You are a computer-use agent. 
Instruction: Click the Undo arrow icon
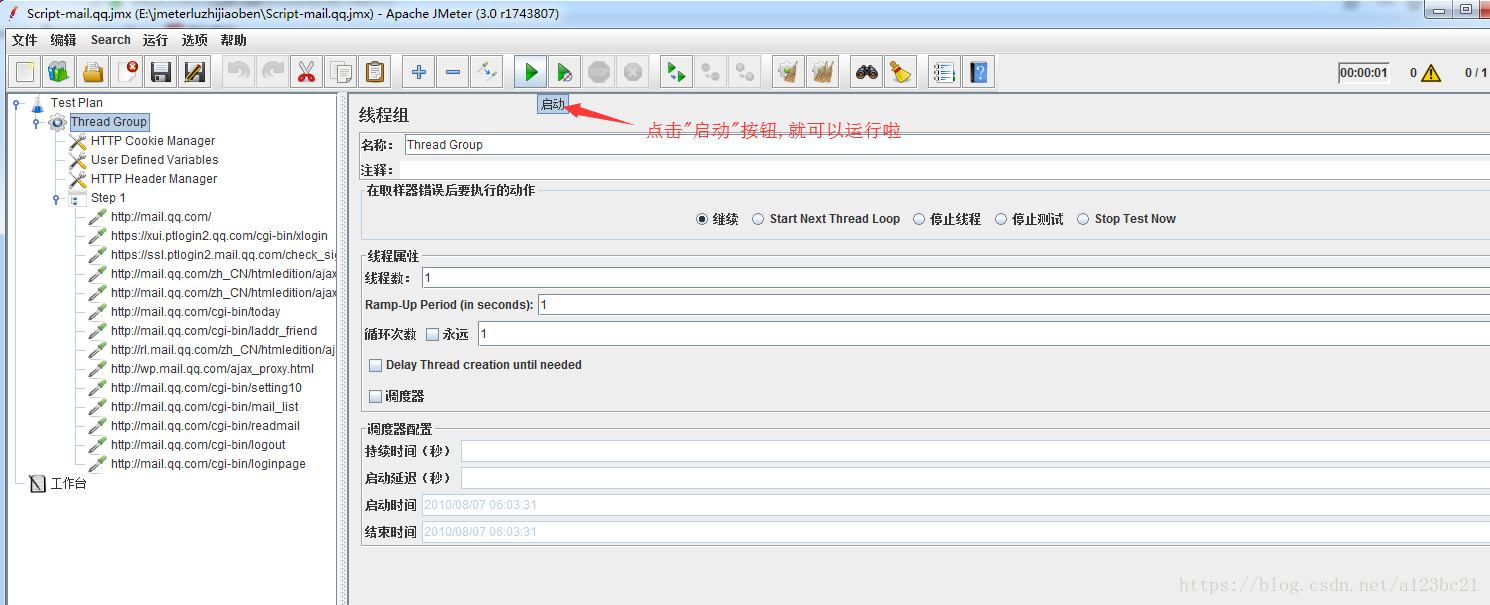pyautogui.click(x=239, y=72)
